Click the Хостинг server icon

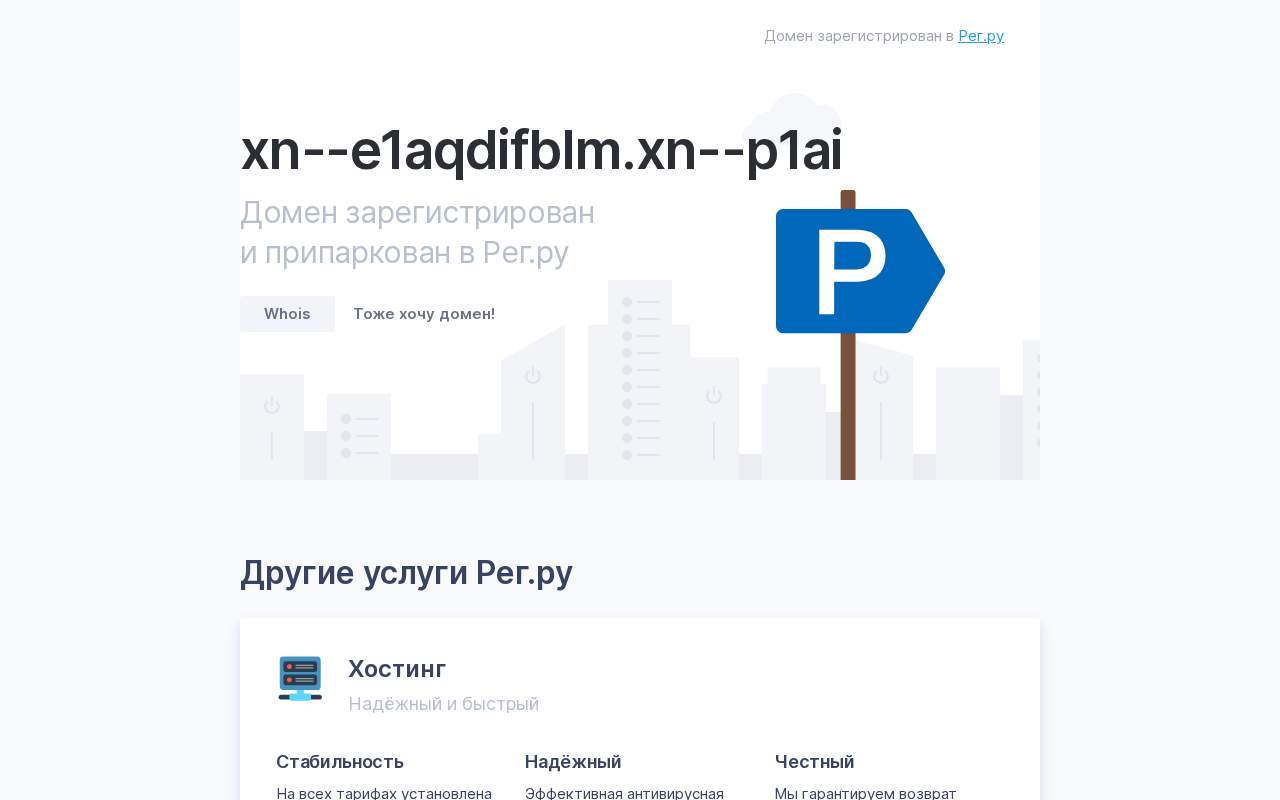[300, 678]
